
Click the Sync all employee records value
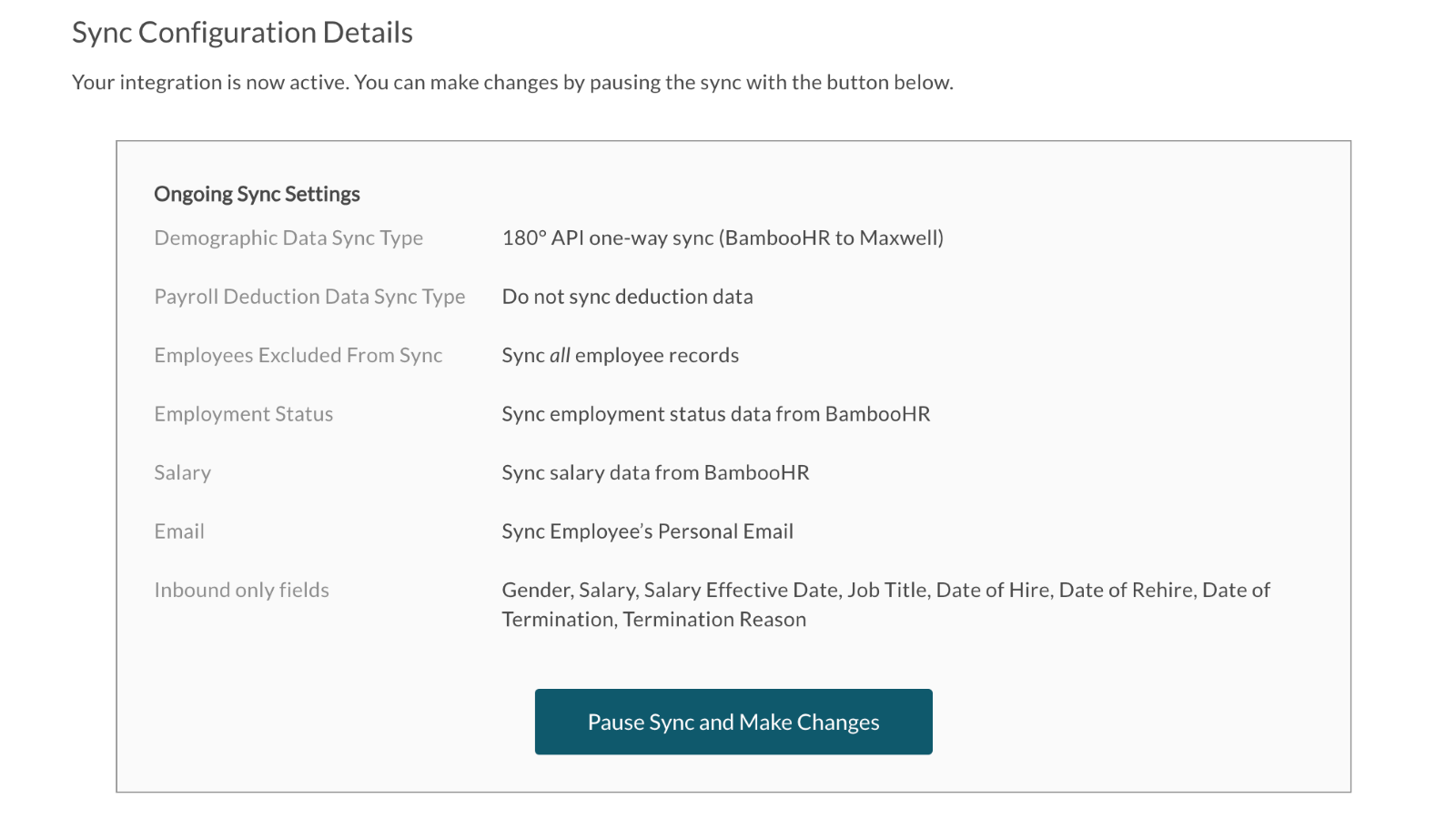(620, 355)
